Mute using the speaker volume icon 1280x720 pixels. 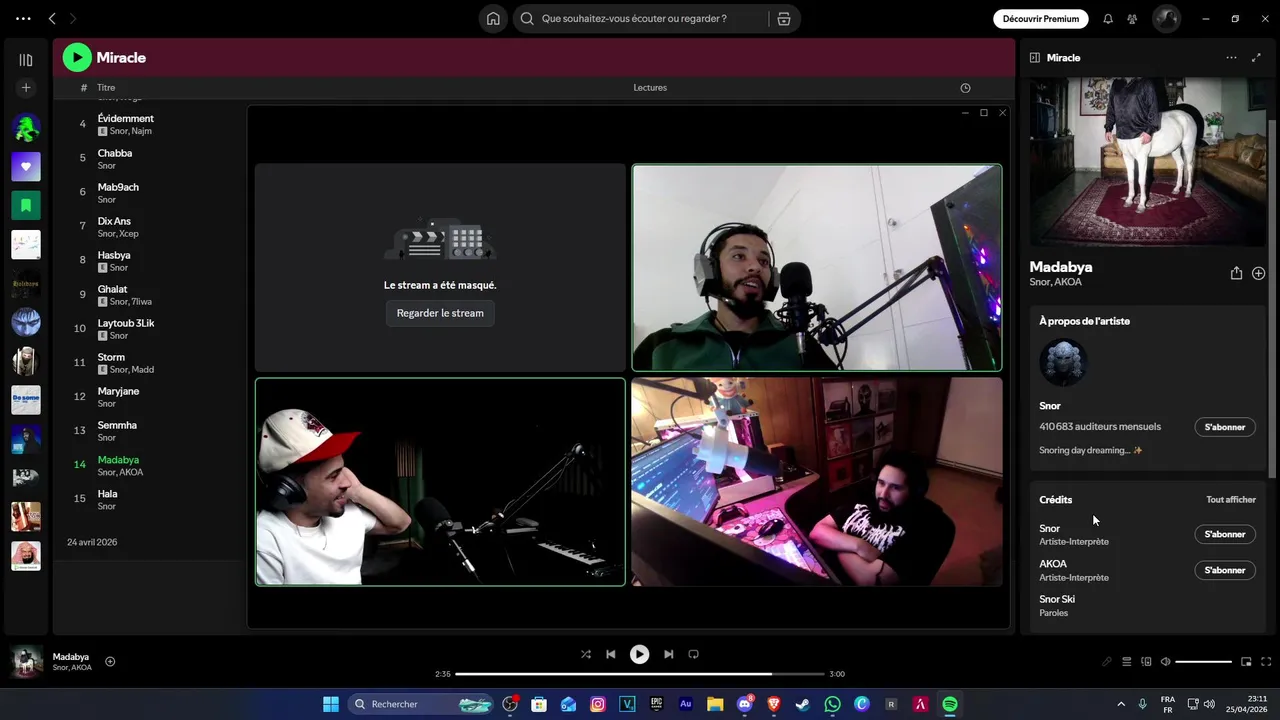[1165, 662]
